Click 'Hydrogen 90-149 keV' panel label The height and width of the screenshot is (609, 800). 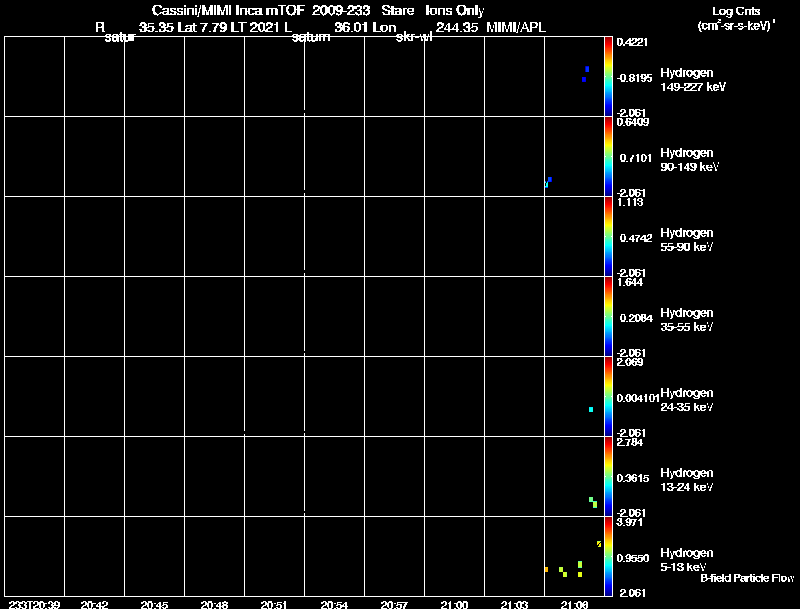pos(690,160)
